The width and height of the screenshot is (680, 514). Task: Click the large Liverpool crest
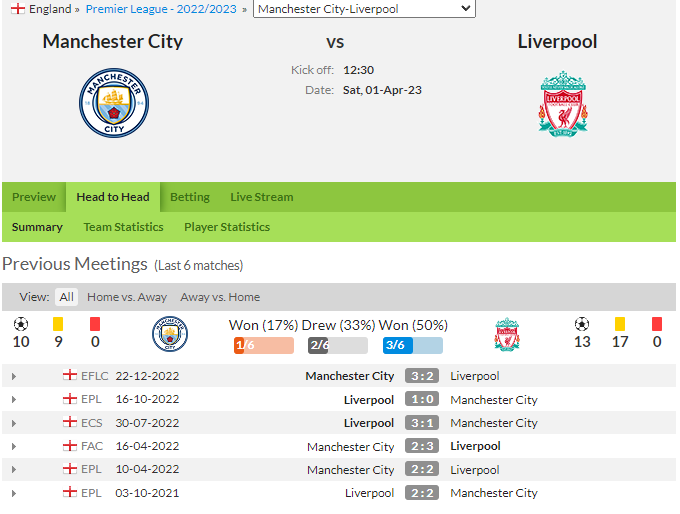click(563, 104)
